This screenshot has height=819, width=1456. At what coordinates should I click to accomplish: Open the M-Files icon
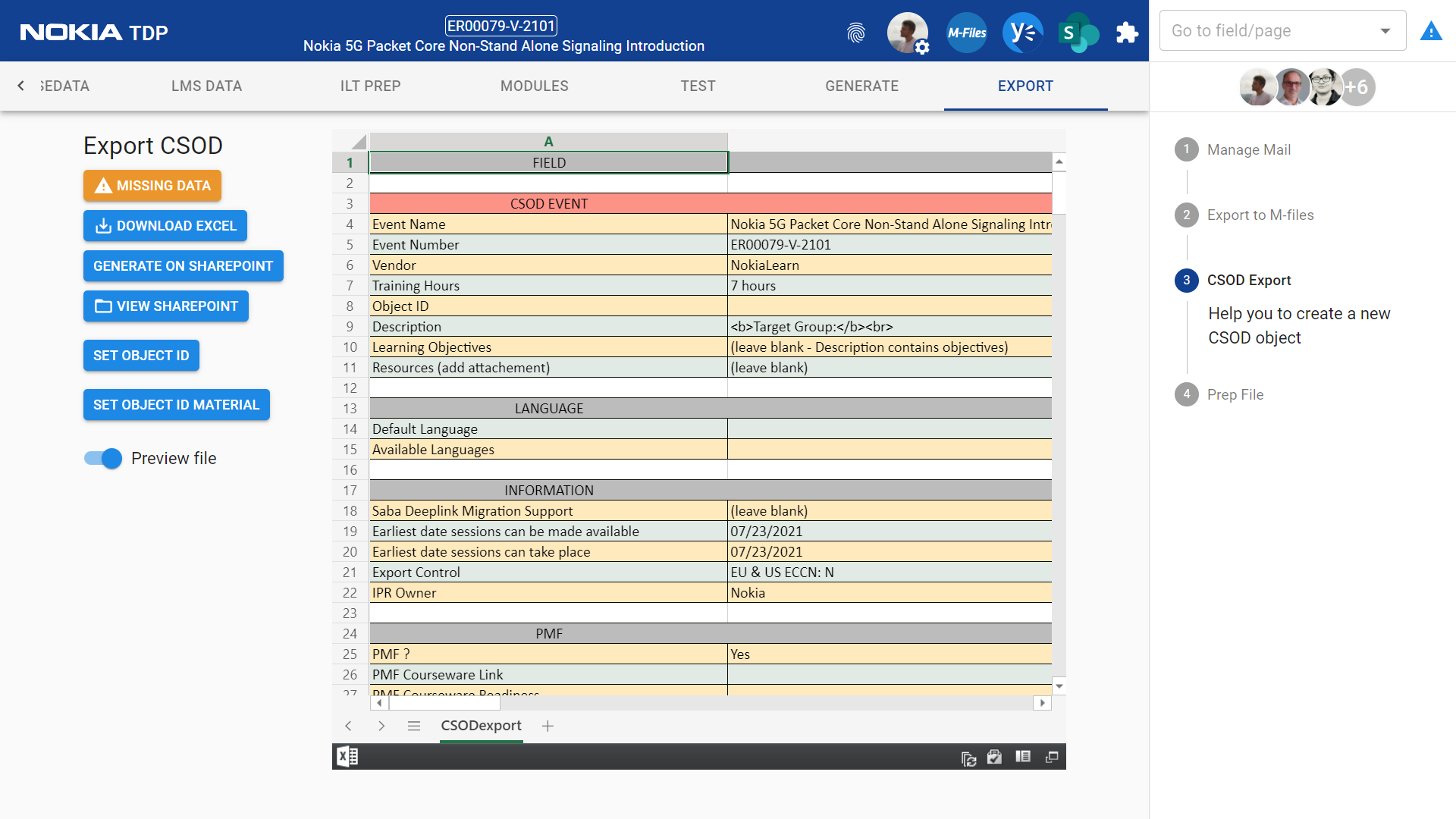click(966, 33)
